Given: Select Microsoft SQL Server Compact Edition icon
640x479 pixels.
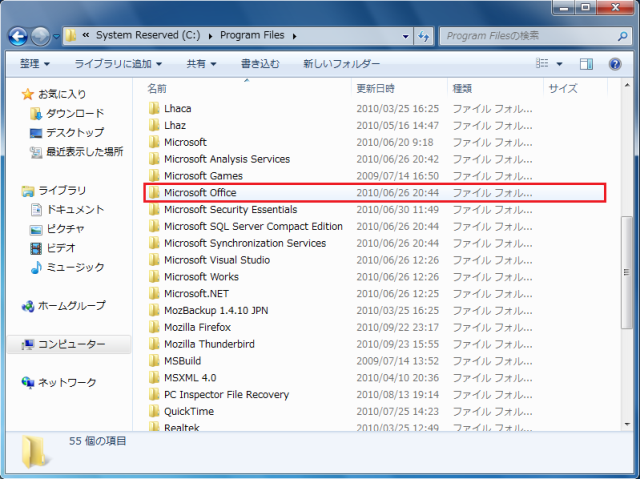Looking at the screenshot, I should tap(154, 226).
